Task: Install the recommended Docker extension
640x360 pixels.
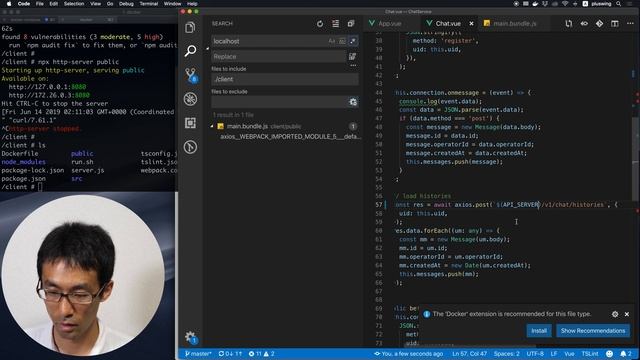Action: click(x=539, y=331)
